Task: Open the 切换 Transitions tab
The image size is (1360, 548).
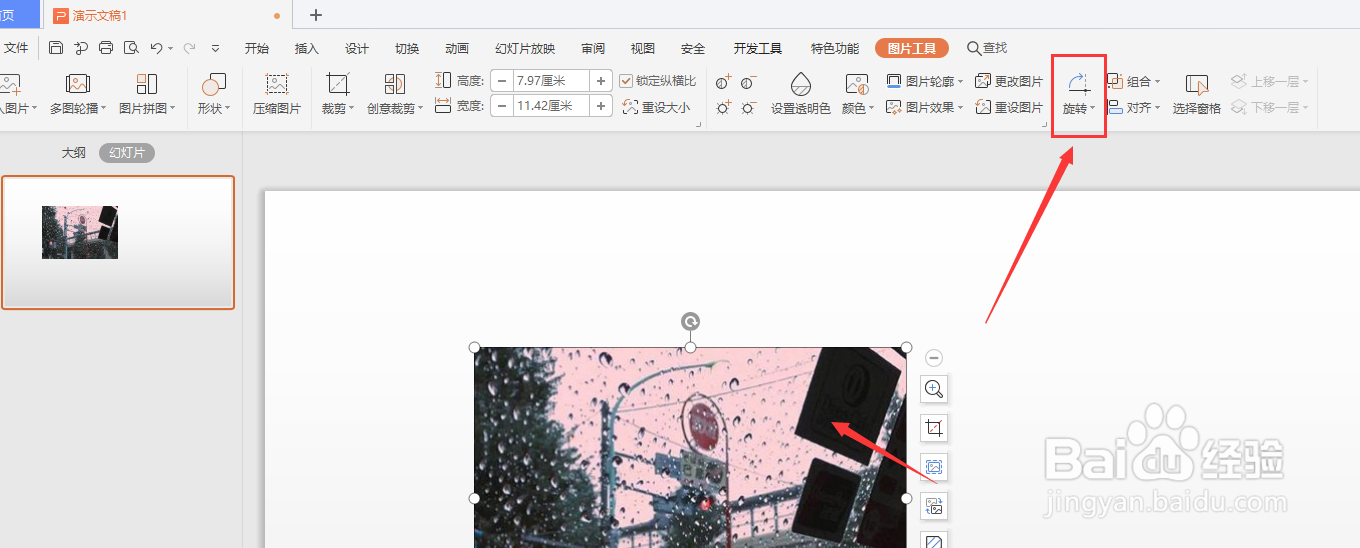Action: [407, 48]
